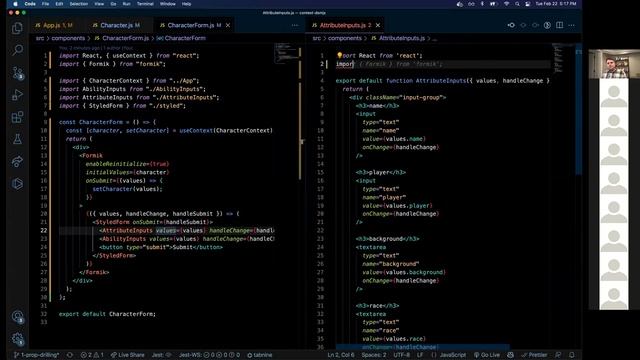Open the Explorer view in activity bar

pos(17,28)
